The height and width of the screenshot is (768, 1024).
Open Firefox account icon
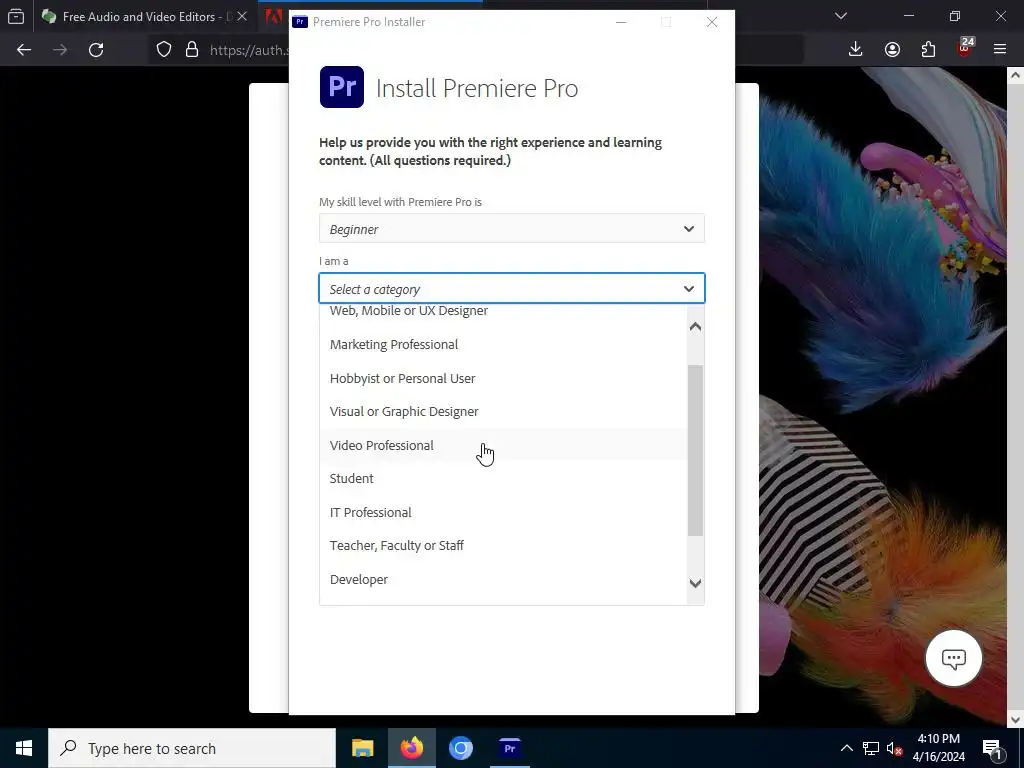[892, 50]
